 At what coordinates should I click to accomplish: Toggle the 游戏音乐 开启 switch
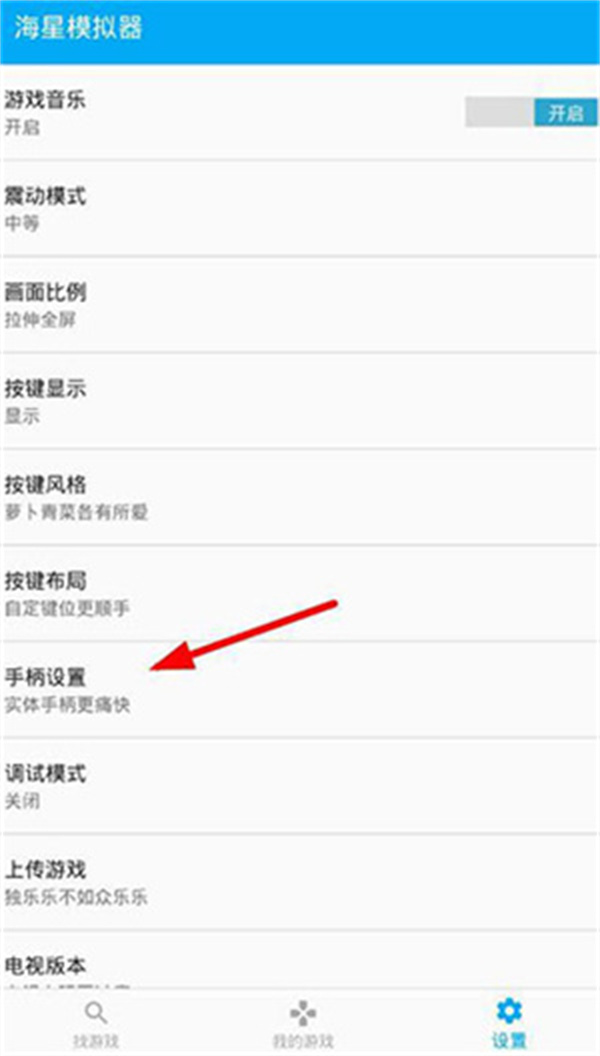click(x=531, y=112)
